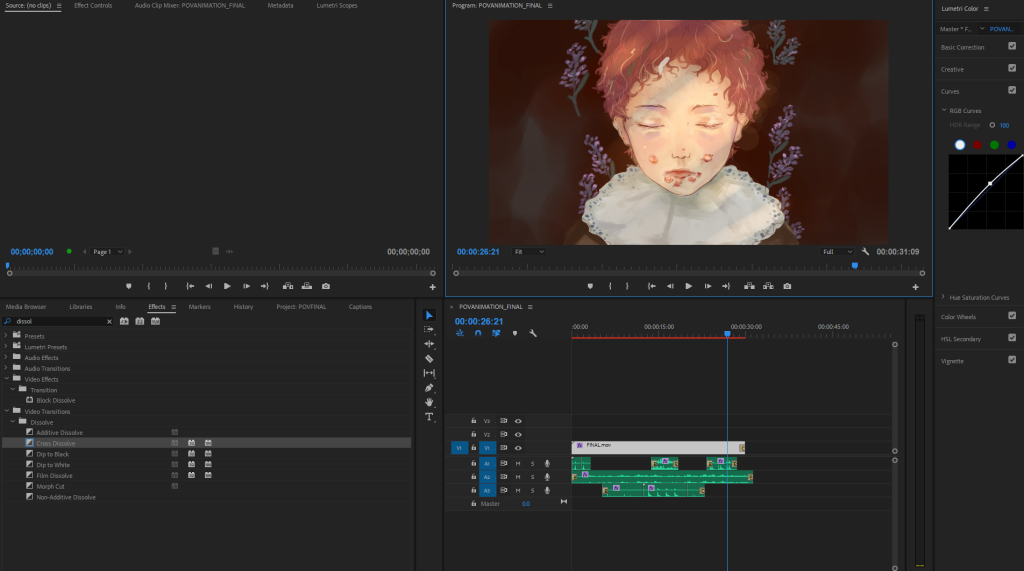Hide track V1 with eye icon
This screenshot has height=571, width=1024.
click(x=518, y=448)
